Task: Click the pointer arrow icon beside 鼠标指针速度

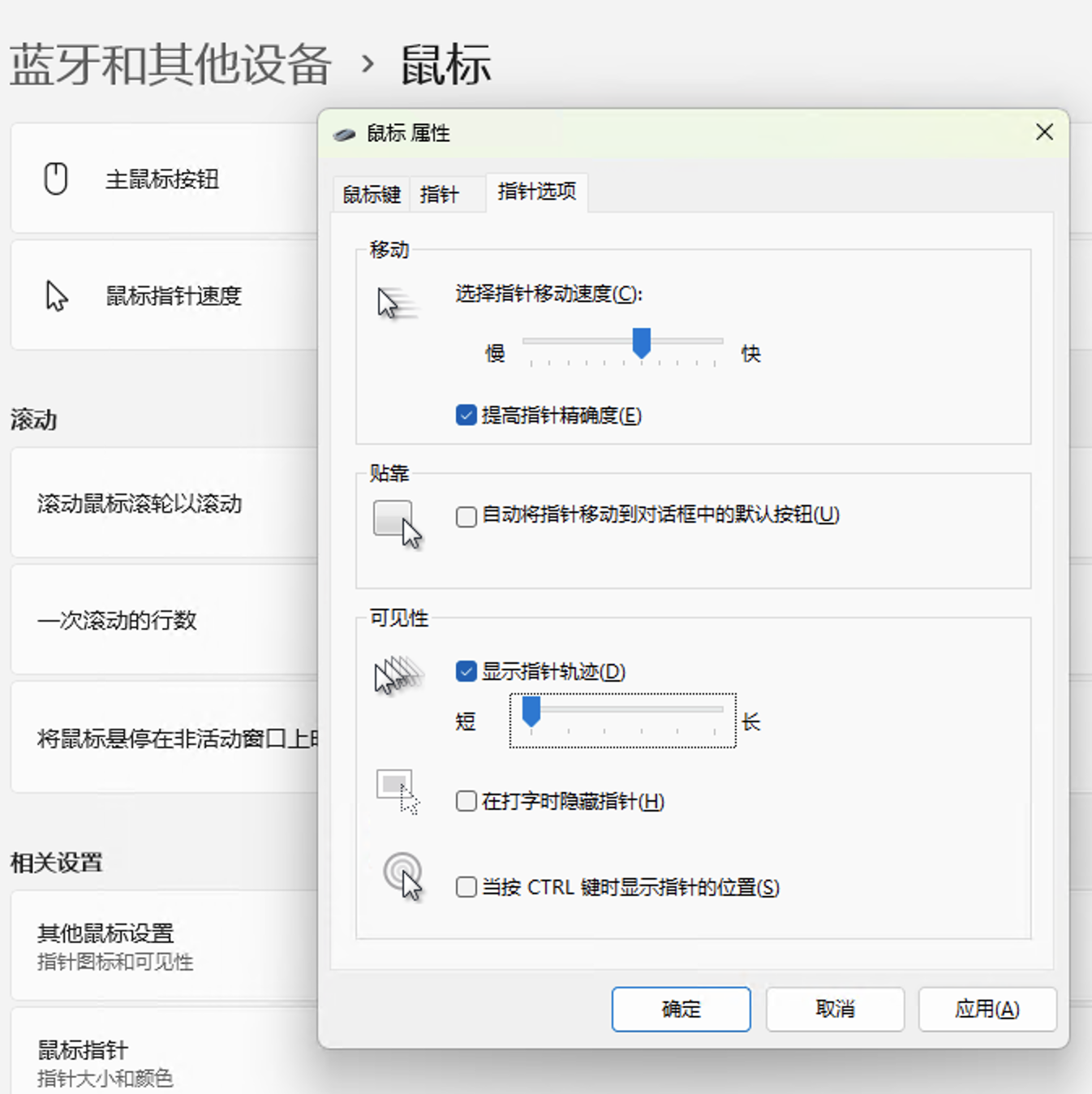Action: click(56, 295)
